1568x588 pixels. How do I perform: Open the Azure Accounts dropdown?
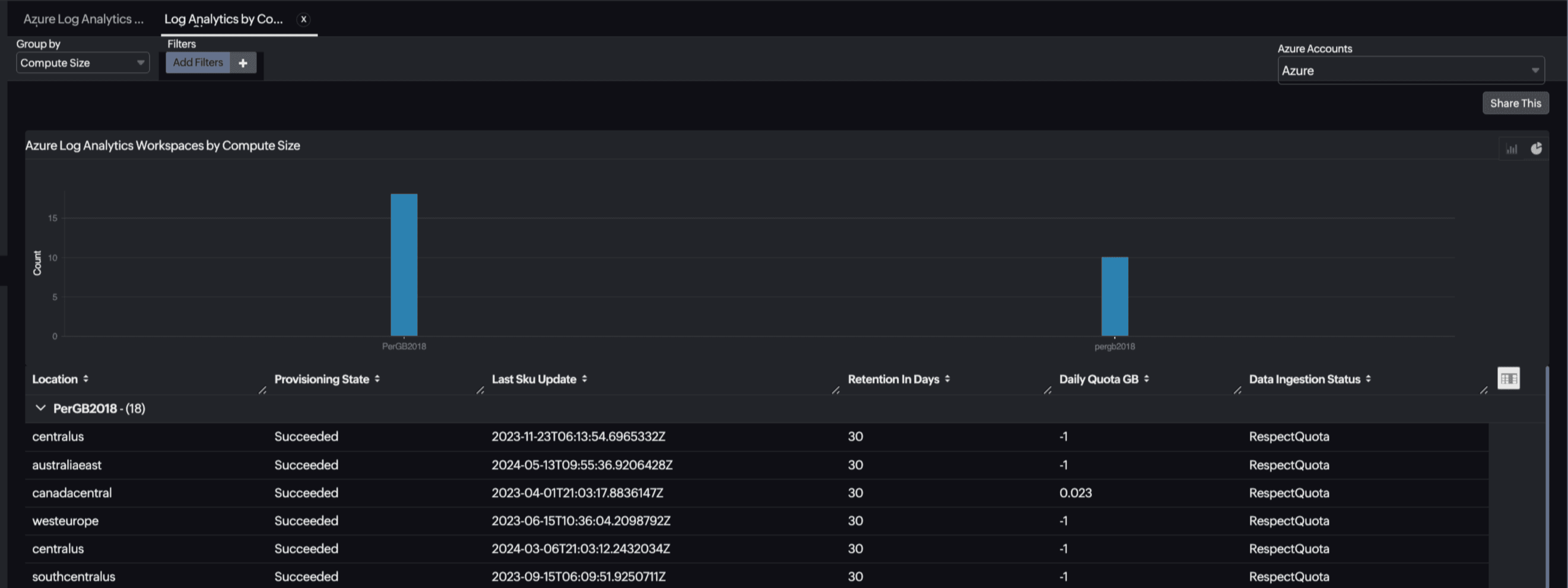click(x=1411, y=70)
